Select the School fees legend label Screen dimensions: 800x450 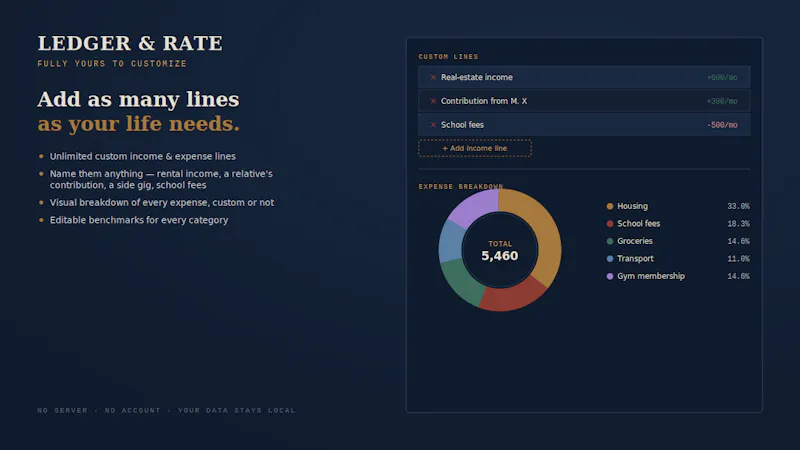638,223
